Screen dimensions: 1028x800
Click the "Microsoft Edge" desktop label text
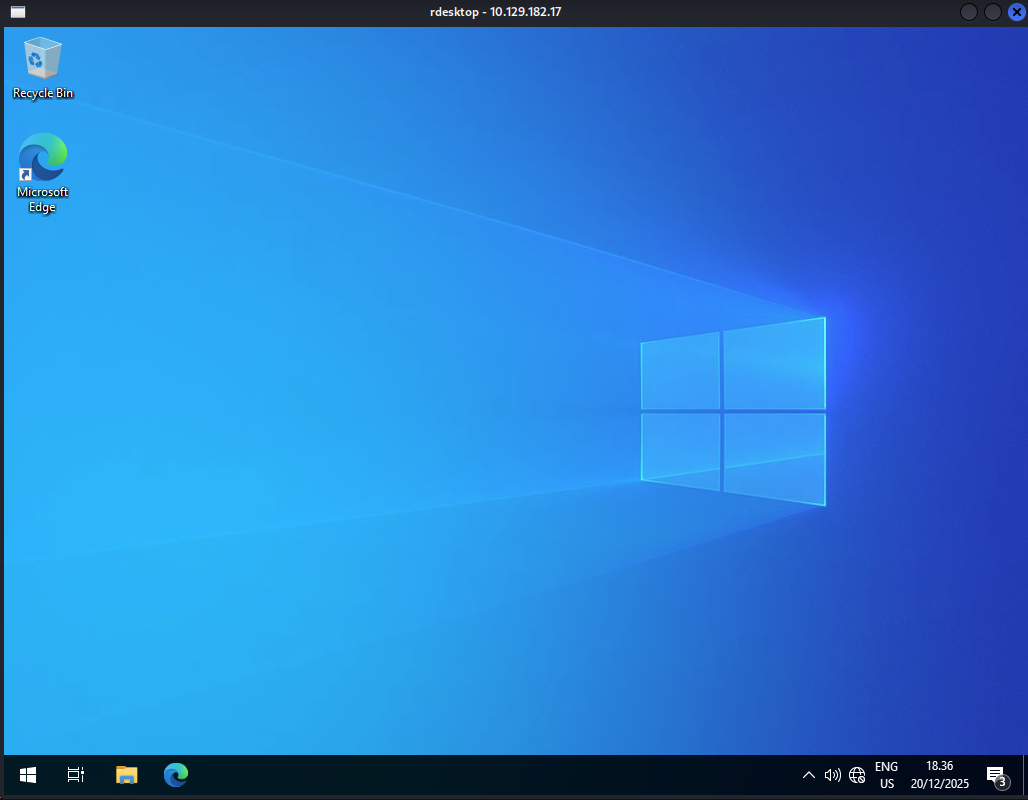(42, 199)
